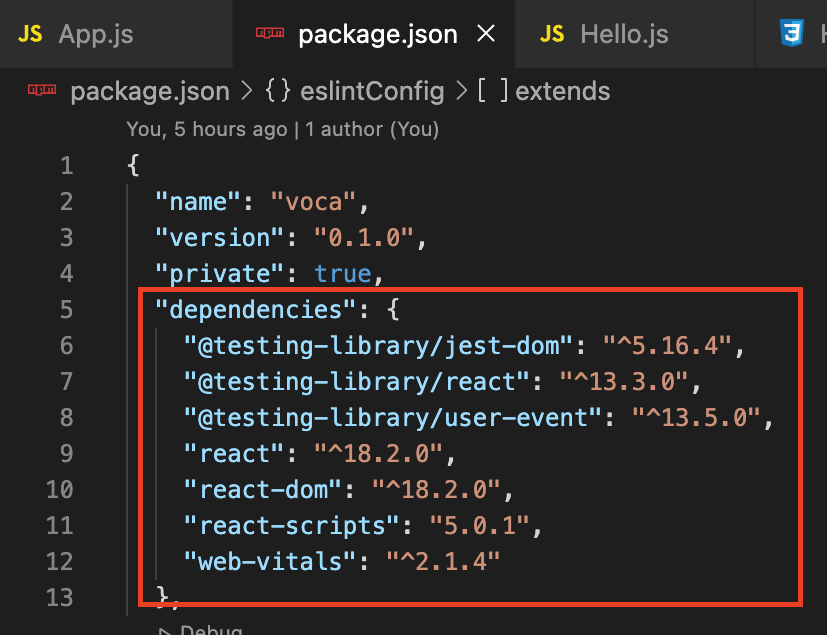Click the "^13.3.0" version value
827x635 pixels.
tap(623, 382)
